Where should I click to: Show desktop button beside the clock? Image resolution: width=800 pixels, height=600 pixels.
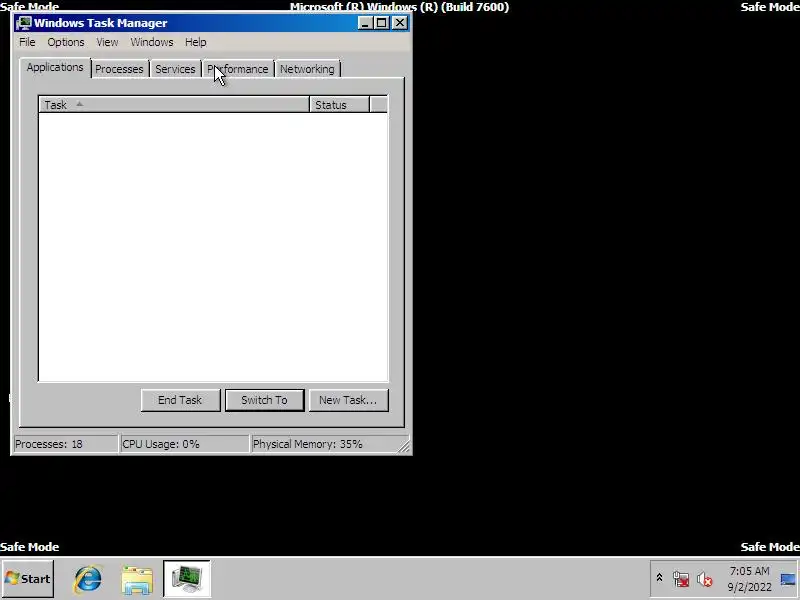click(x=789, y=579)
